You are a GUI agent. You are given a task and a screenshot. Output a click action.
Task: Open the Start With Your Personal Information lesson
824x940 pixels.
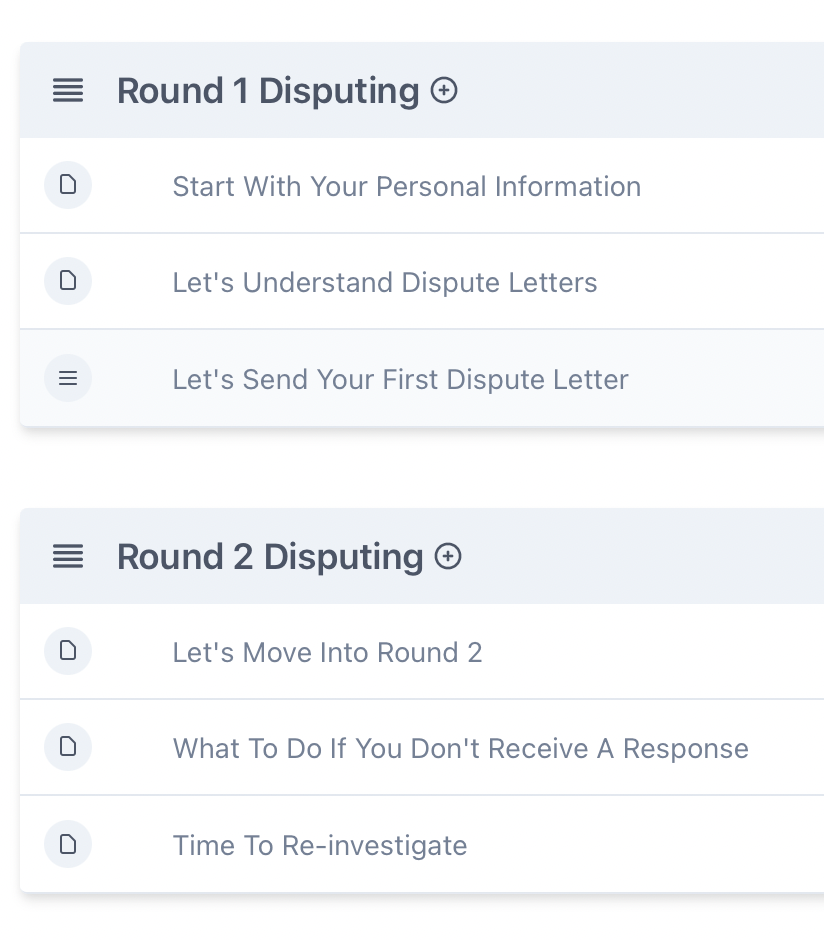pyautogui.click(x=406, y=187)
